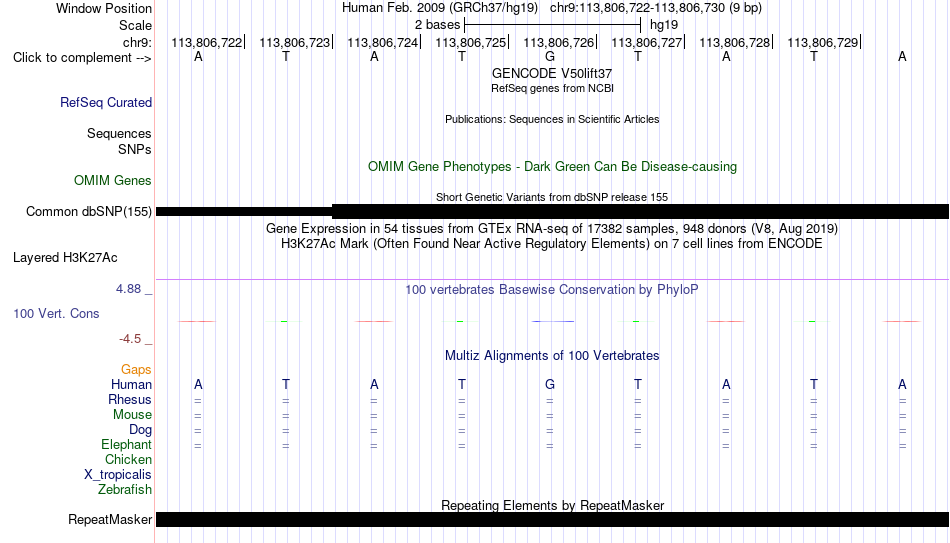The width and height of the screenshot is (950, 543).
Task: Open 'Short Genetic Variants from dbSNP release 155'
Action: click(x=552, y=197)
